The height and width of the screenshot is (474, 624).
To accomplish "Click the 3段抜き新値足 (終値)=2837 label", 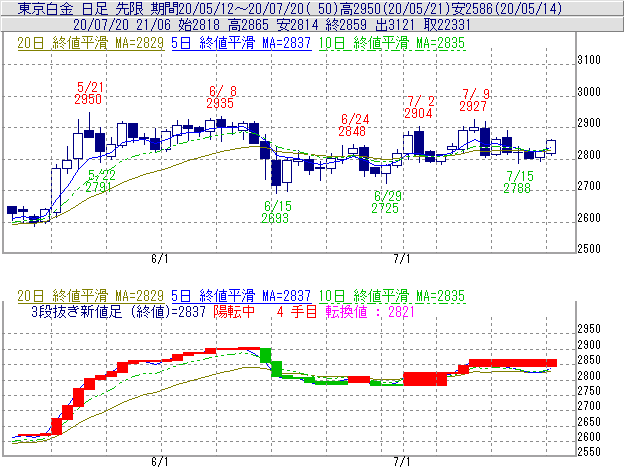I will [x=119, y=312].
